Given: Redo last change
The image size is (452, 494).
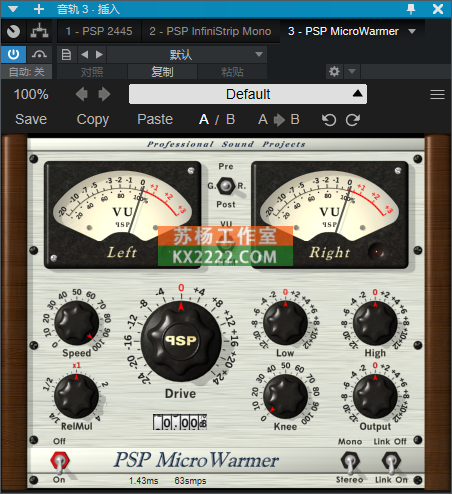Looking at the screenshot, I should (x=353, y=120).
